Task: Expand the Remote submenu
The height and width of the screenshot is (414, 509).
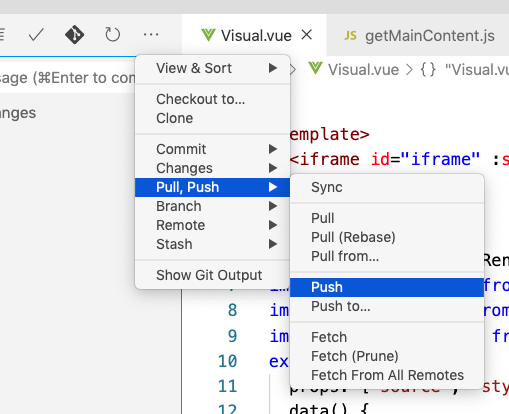Action: point(213,225)
